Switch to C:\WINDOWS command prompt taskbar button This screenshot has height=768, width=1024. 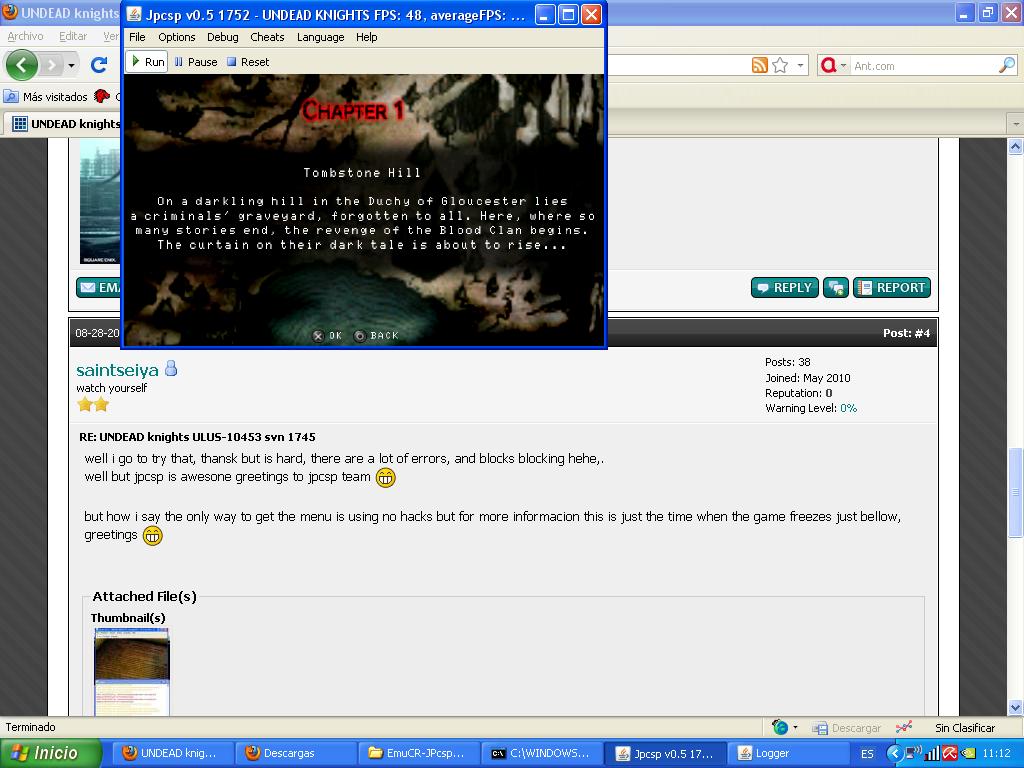pos(541,753)
